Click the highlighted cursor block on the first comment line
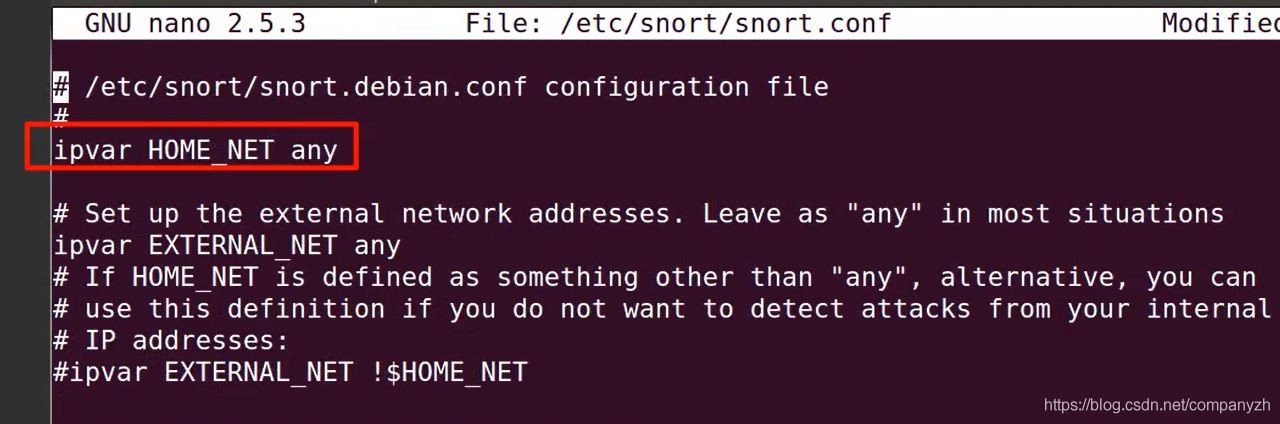This screenshot has width=1280, height=424. 61,87
